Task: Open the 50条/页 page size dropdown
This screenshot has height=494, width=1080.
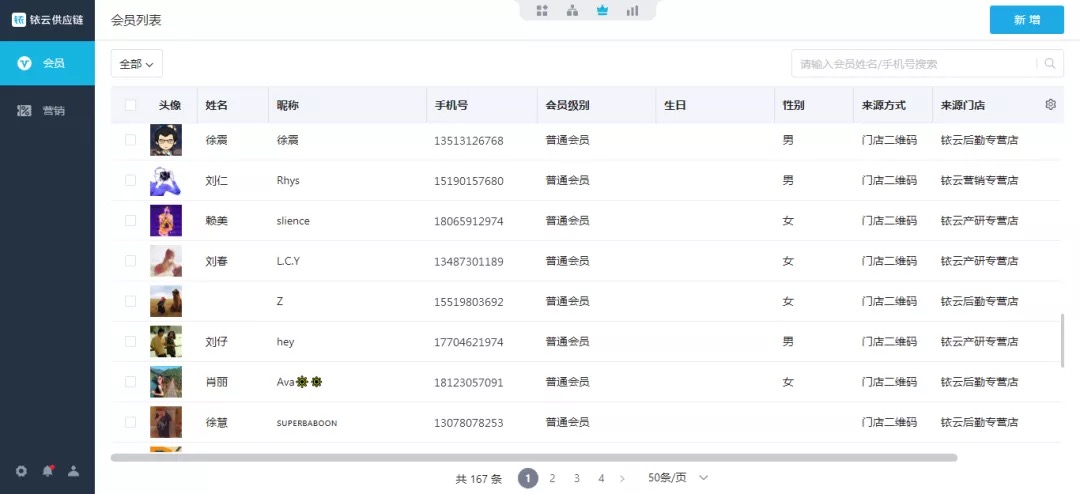Action: click(678, 478)
